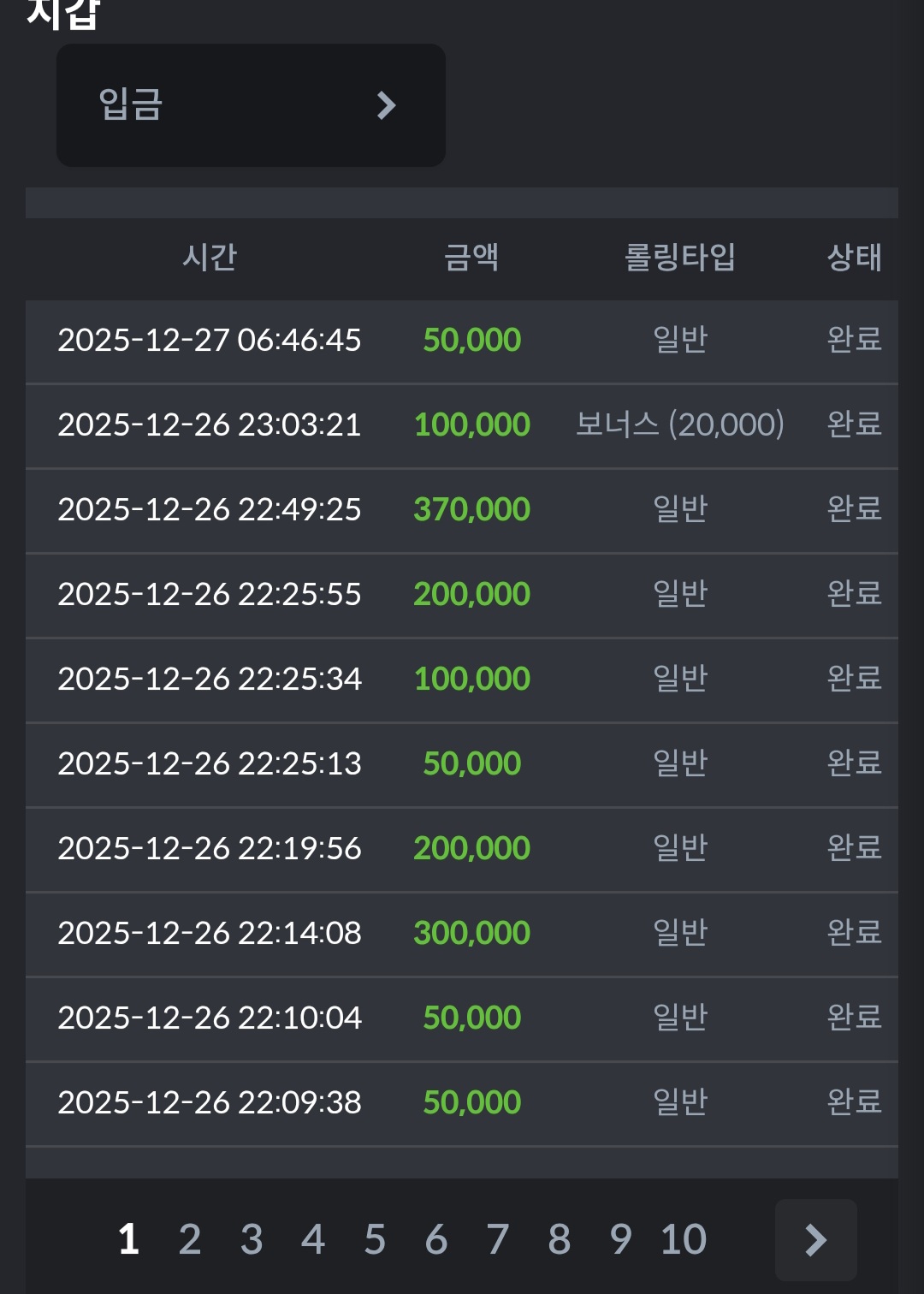The width and height of the screenshot is (924, 1294).
Task: Jump to page 3
Action: pyautogui.click(x=252, y=1239)
